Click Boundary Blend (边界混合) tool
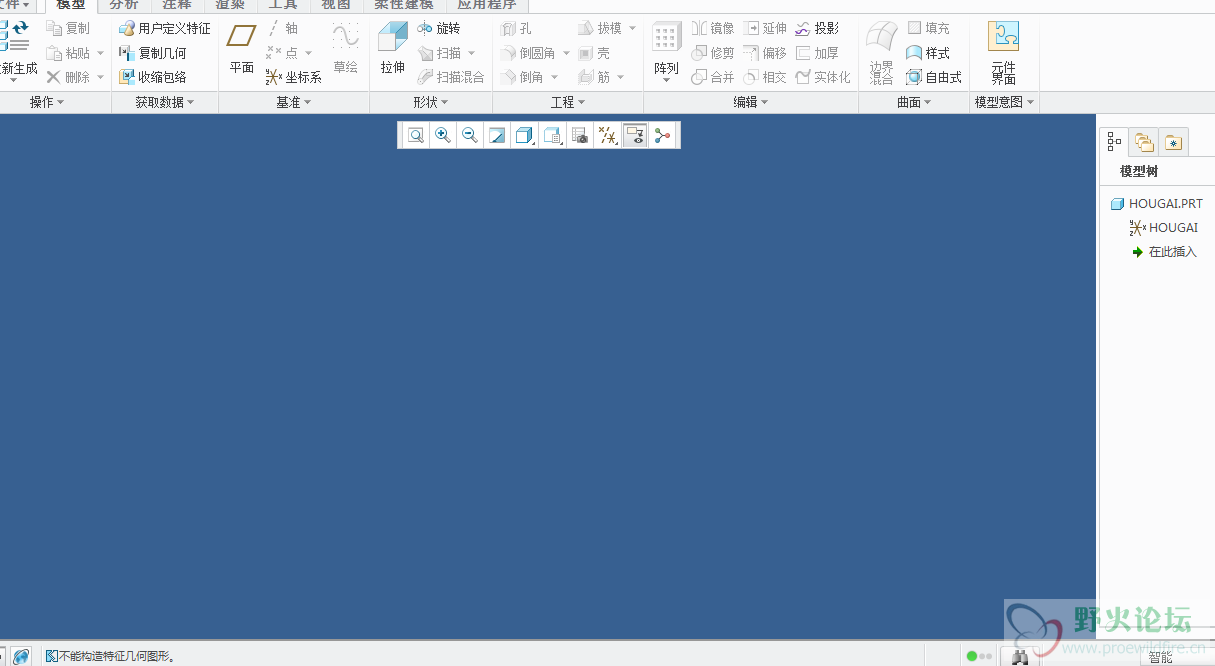1215x666 pixels. tap(881, 53)
